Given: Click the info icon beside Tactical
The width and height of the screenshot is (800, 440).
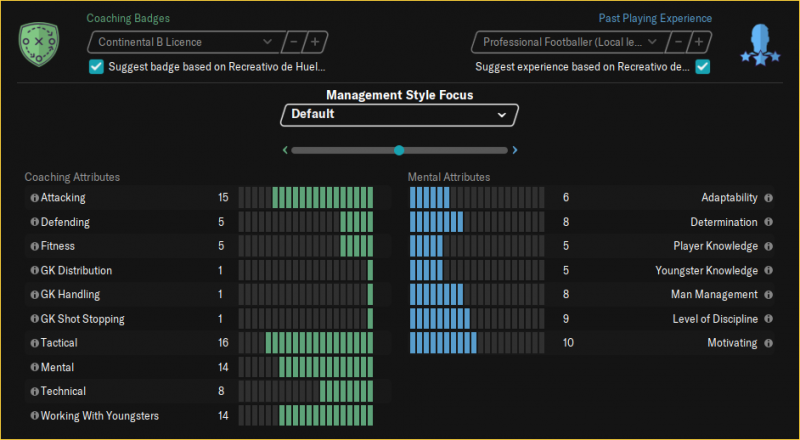Looking at the screenshot, I should 35,343.
